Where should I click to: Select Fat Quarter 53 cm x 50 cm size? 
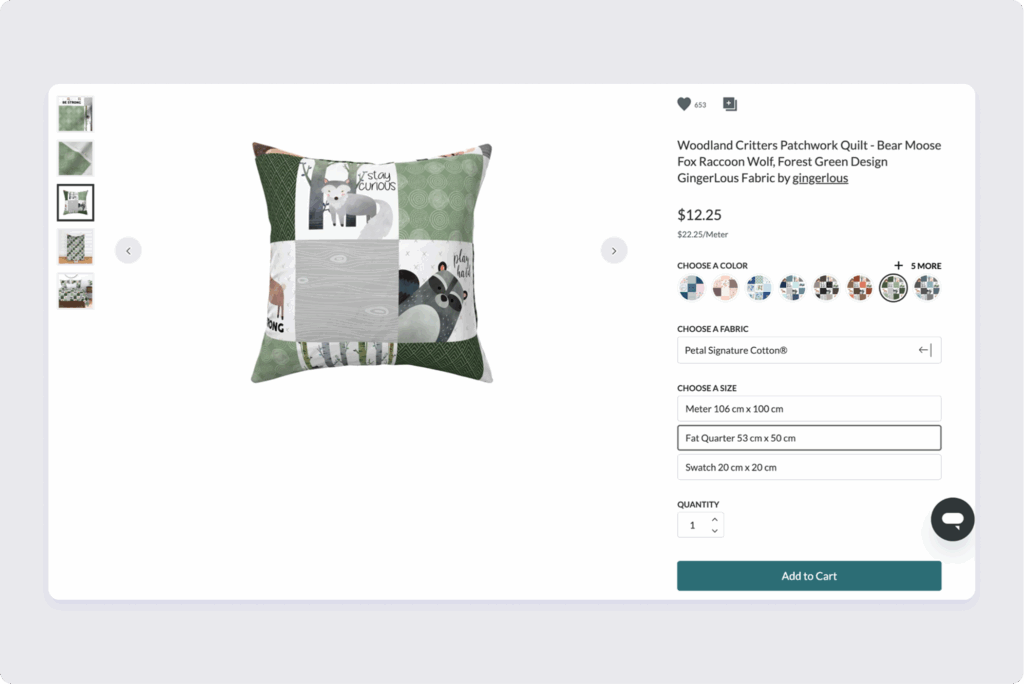(x=809, y=438)
